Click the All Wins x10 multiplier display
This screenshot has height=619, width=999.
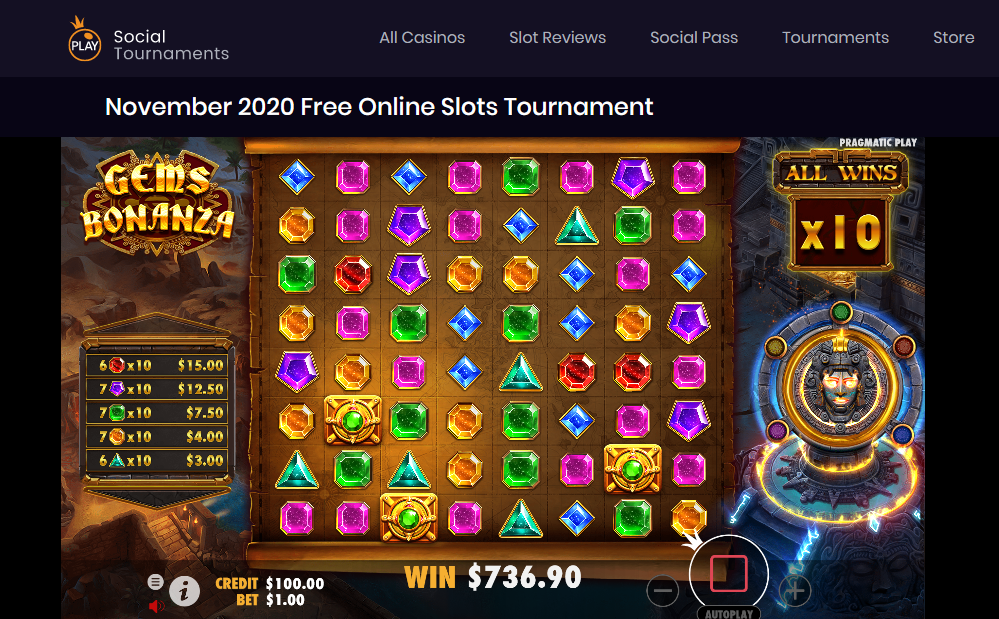coord(840,210)
